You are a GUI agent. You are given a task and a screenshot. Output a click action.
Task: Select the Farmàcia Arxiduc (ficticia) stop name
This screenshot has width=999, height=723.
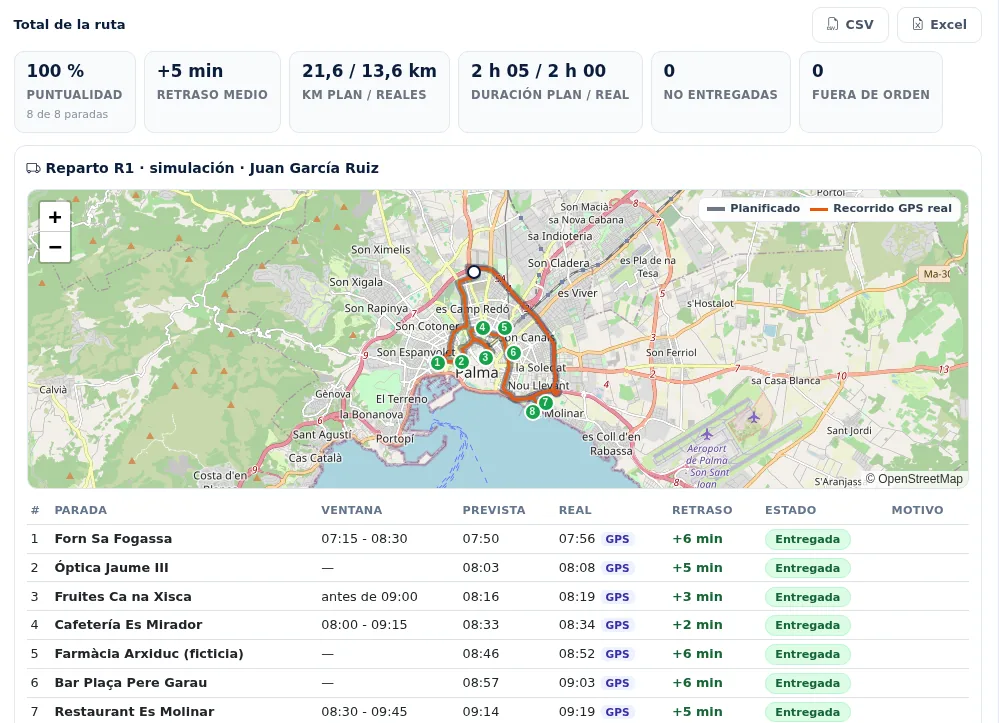(x=149, y=654)
